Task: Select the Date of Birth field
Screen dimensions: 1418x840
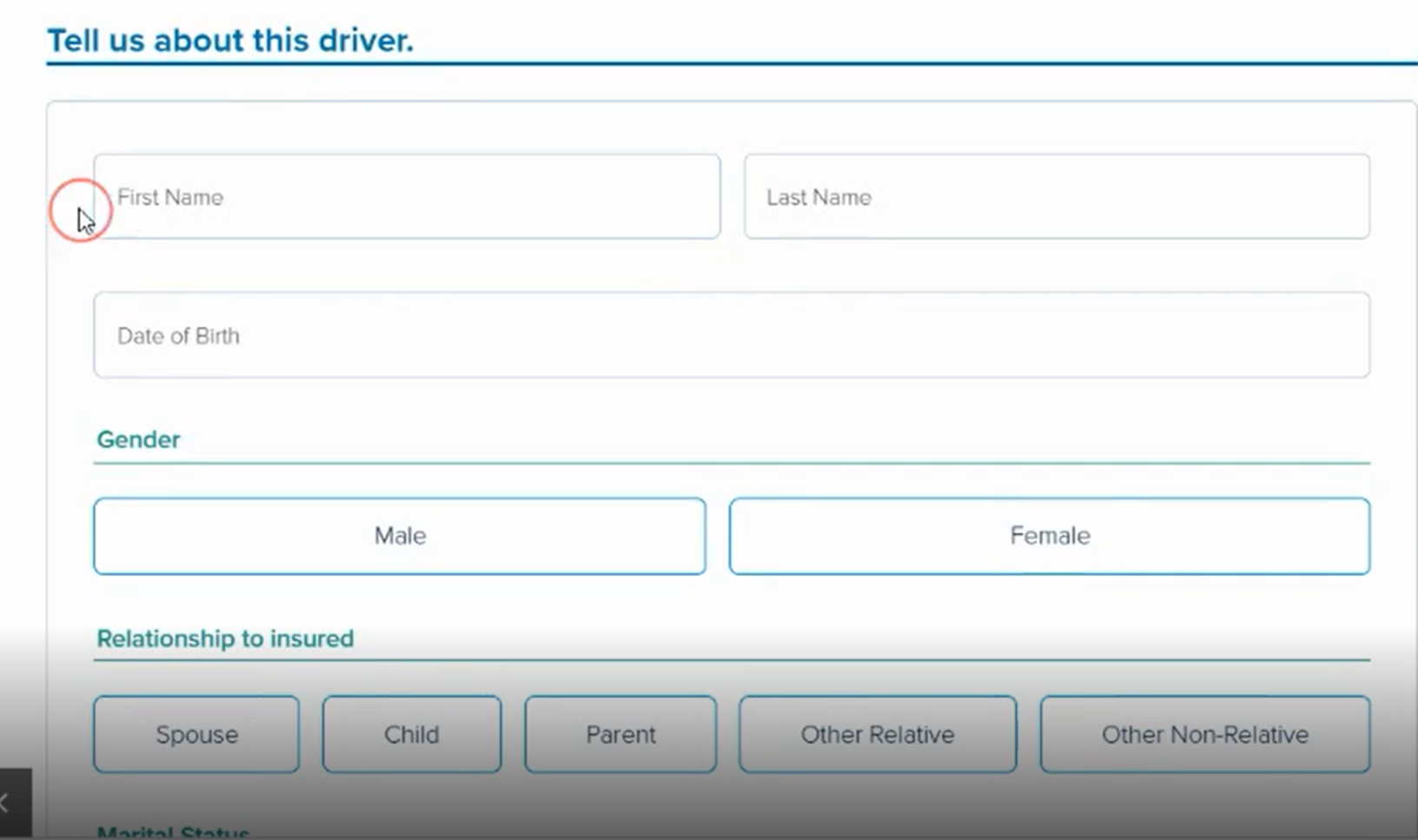Action: (732, 335)
